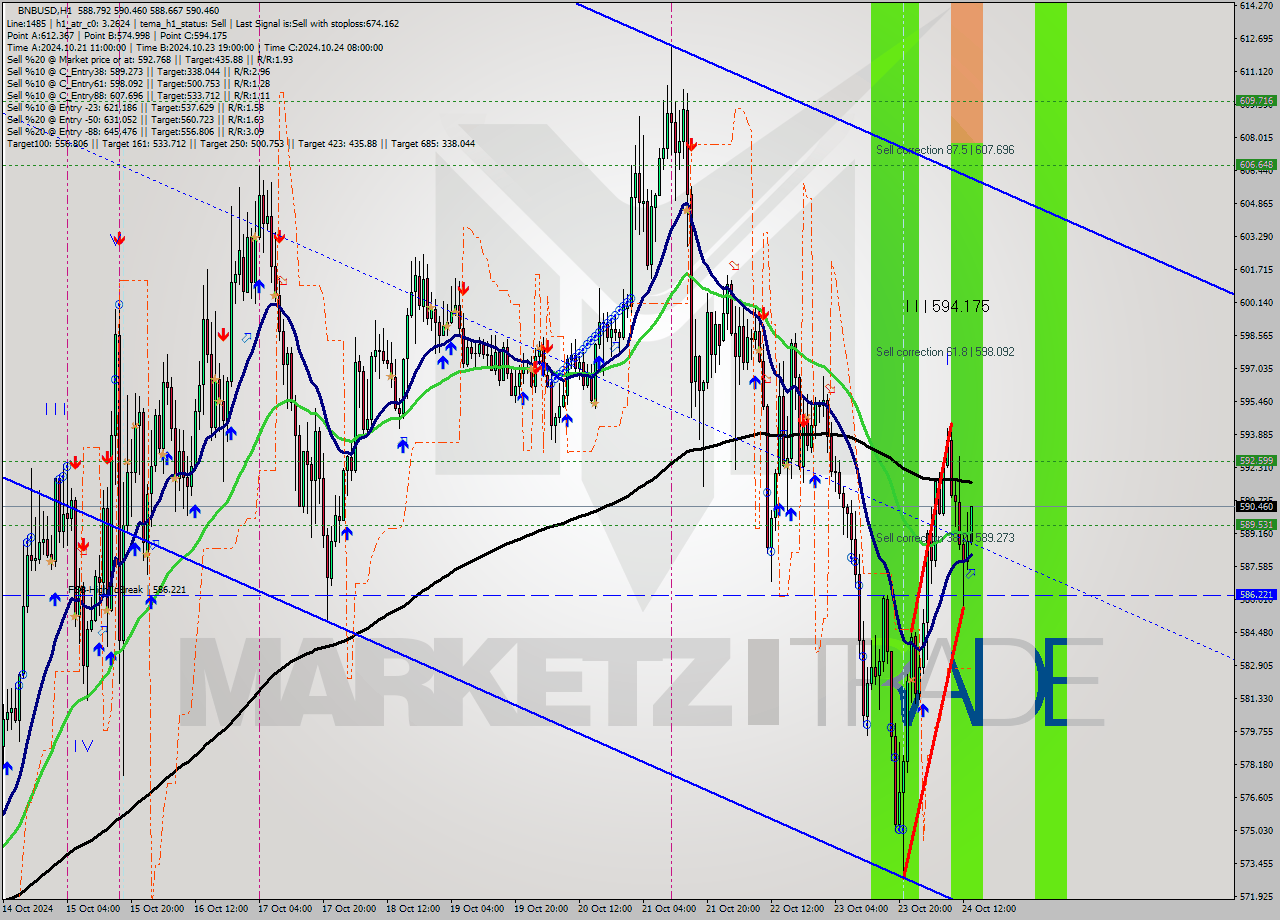Click the '15 Oct 04:00' time axis label
Image resolution: width=1280 pixels, height=920 pixels.
pyautogui.click(x=92, y=909)
